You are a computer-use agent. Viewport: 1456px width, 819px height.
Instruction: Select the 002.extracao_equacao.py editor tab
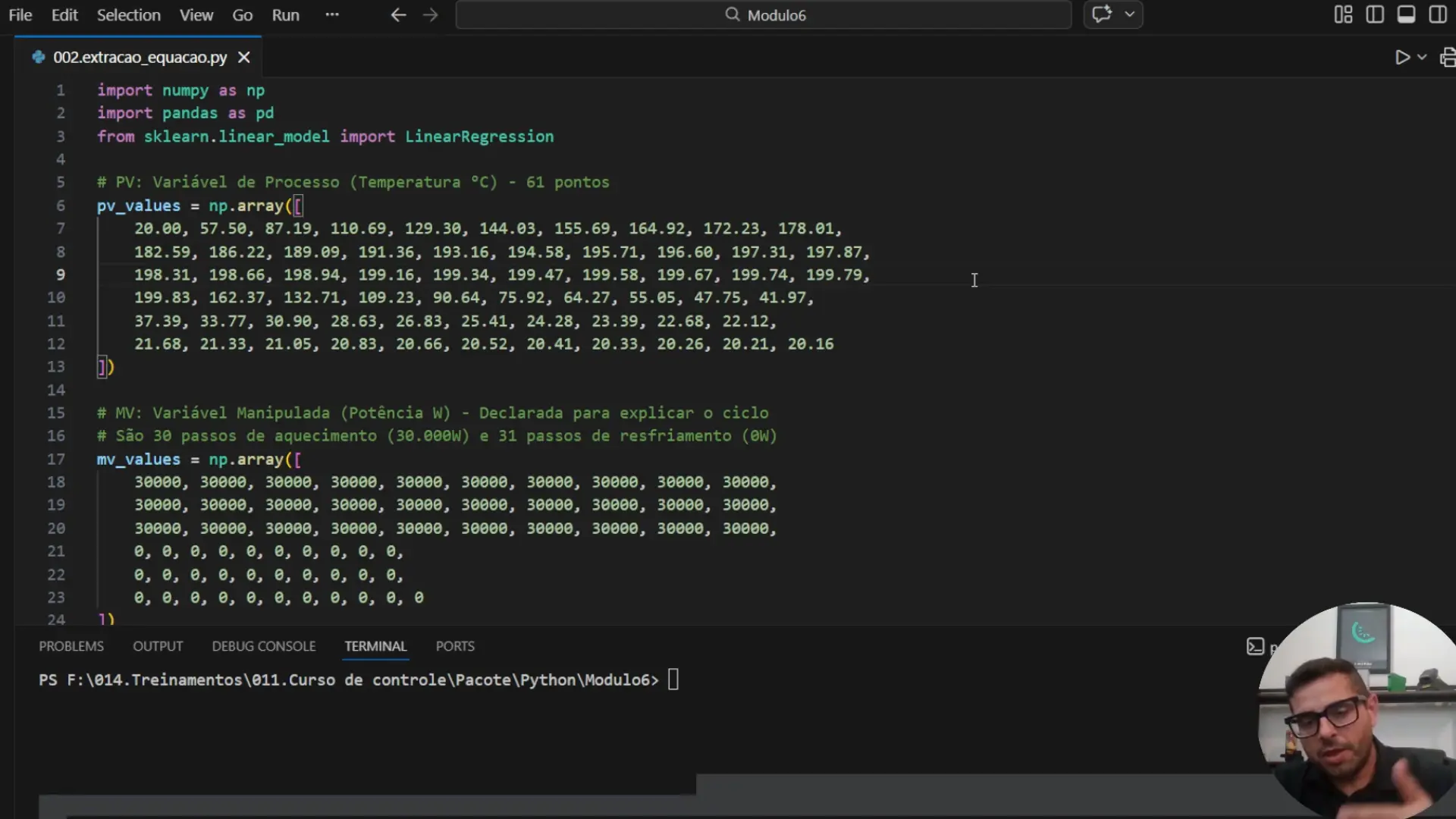pos(140,58)
